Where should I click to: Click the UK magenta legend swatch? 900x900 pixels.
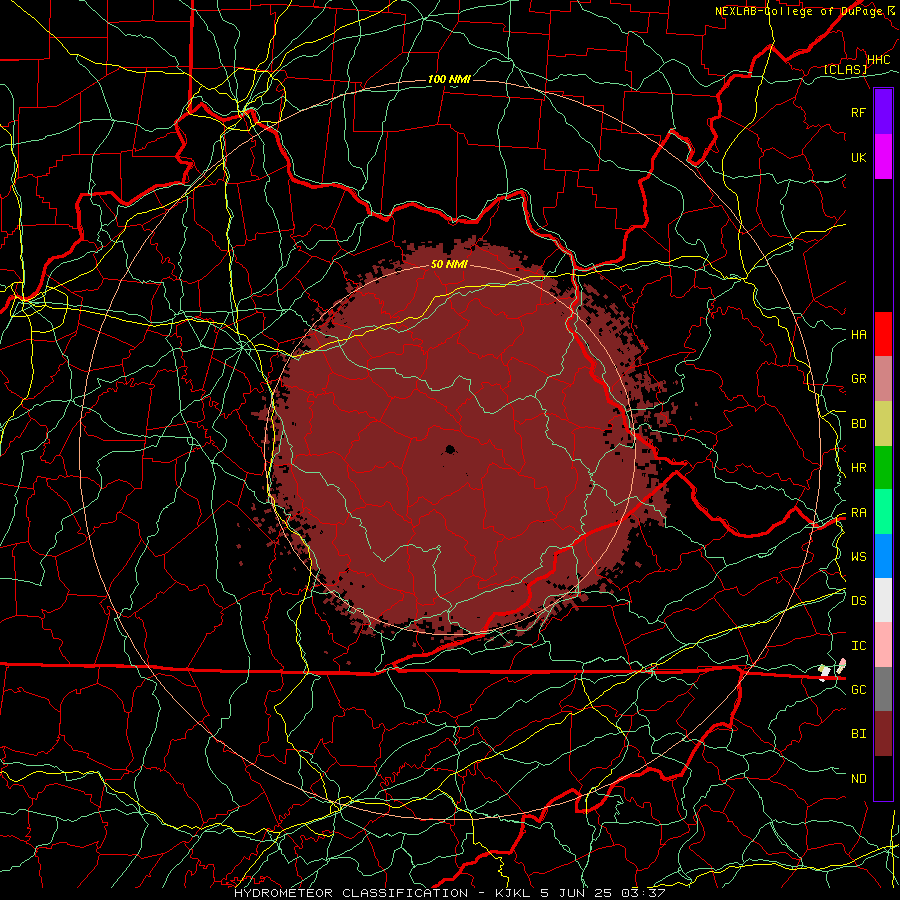(x=883, y=157)
